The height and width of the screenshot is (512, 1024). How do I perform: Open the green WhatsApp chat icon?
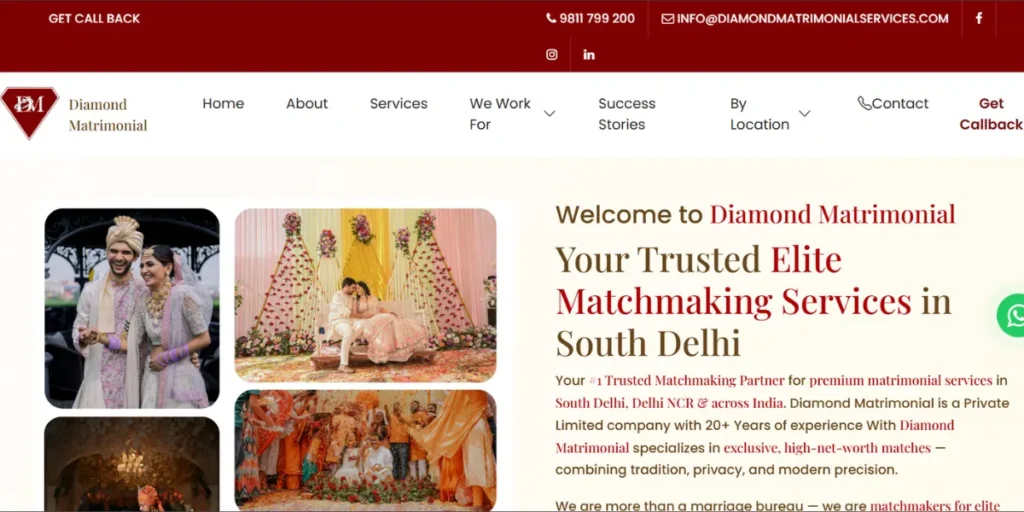pos(1011,315)
